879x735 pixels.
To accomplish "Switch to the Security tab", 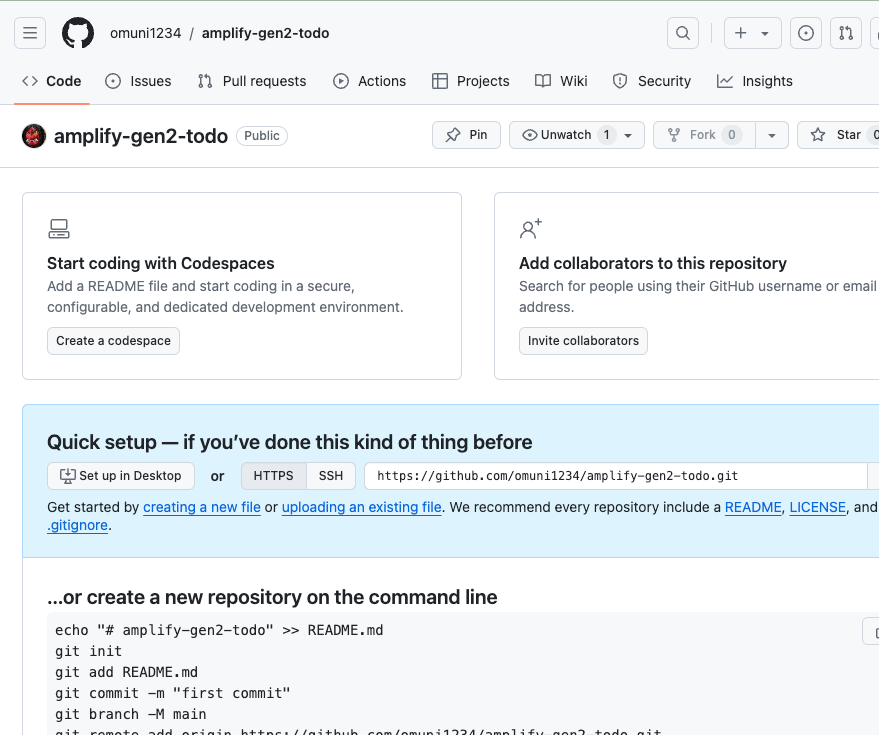I will pyautogui.click(x=651, y=81).
